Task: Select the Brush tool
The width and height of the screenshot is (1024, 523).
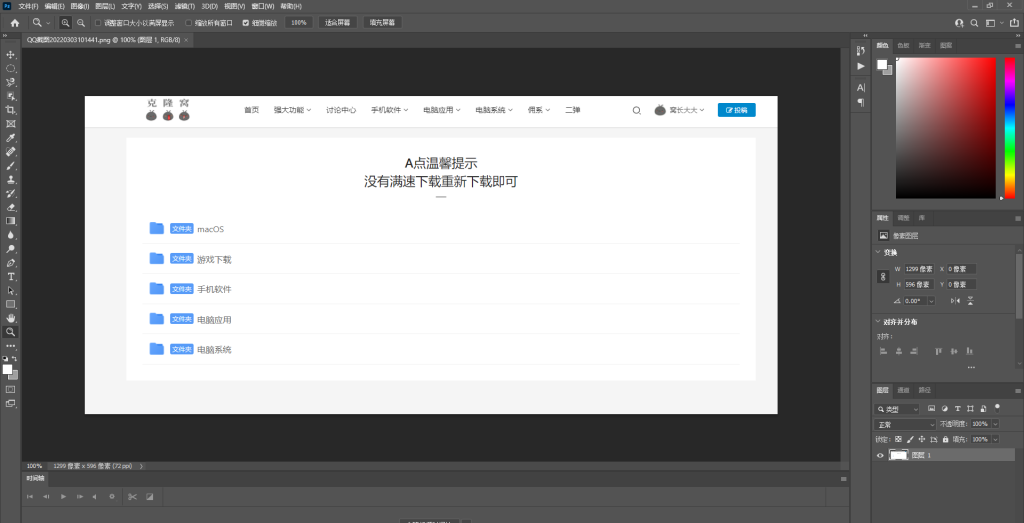Action: (10, 166)
